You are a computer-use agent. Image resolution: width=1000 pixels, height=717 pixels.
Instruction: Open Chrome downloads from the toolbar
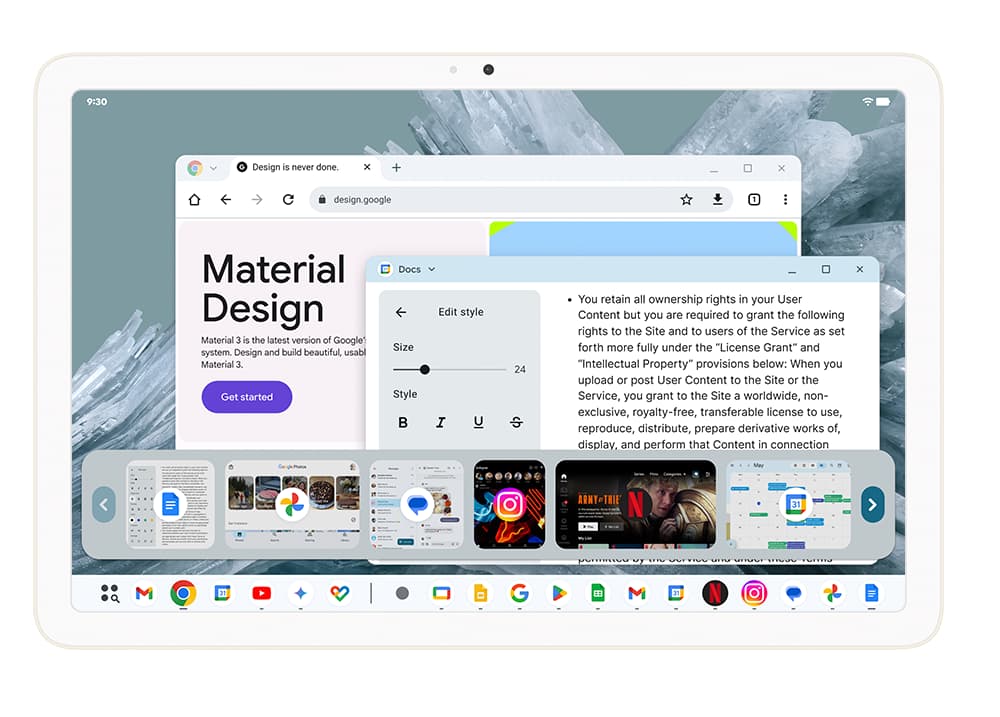coord(718,199)
